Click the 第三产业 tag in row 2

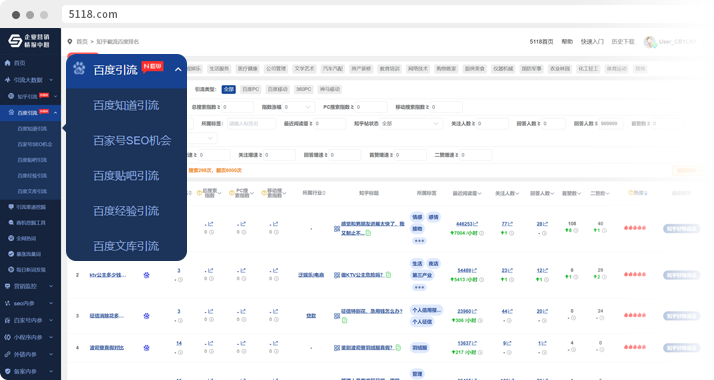click(422, 275)
